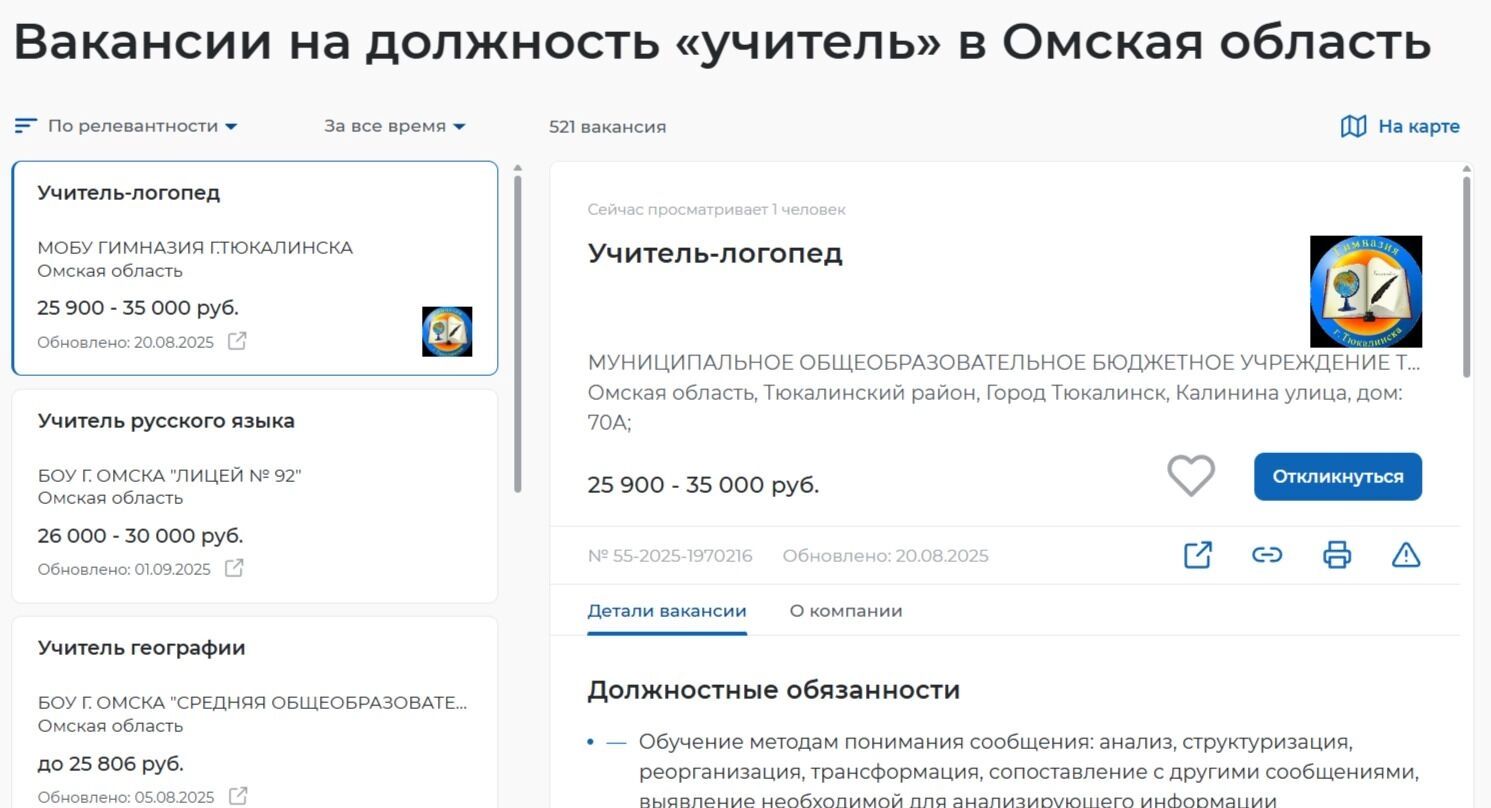The image size is (1491, 808).
Task: Report vacancy using warning triangle icon
Action: 1406,555
